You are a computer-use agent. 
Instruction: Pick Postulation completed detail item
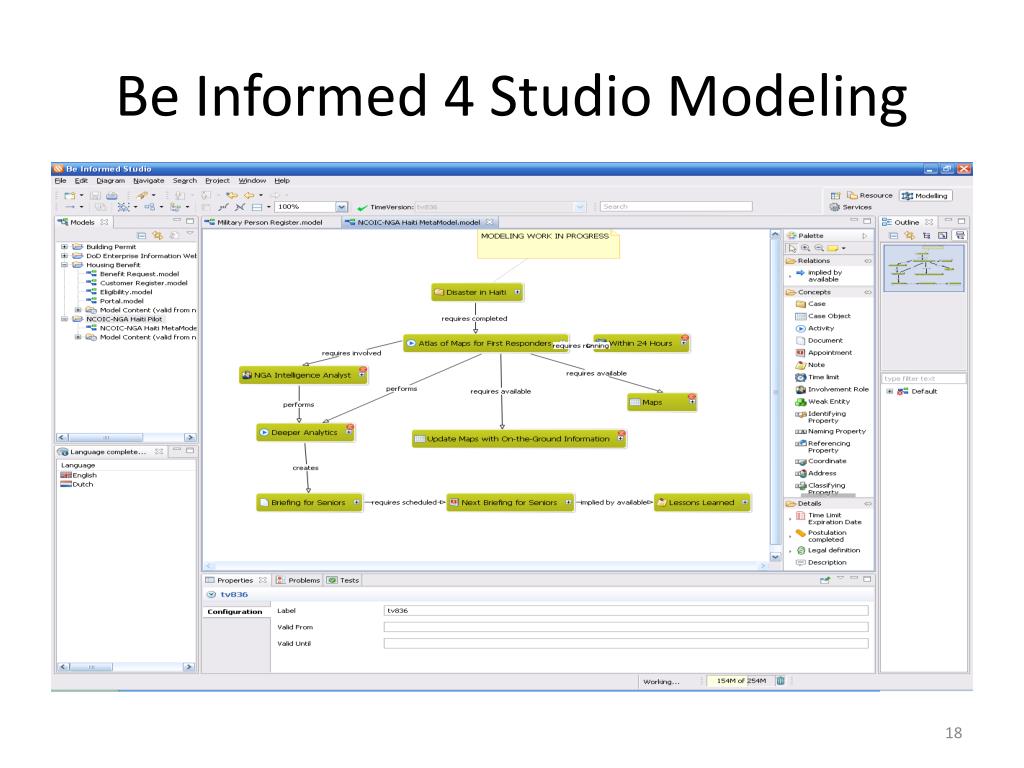(x=821, y=536)
